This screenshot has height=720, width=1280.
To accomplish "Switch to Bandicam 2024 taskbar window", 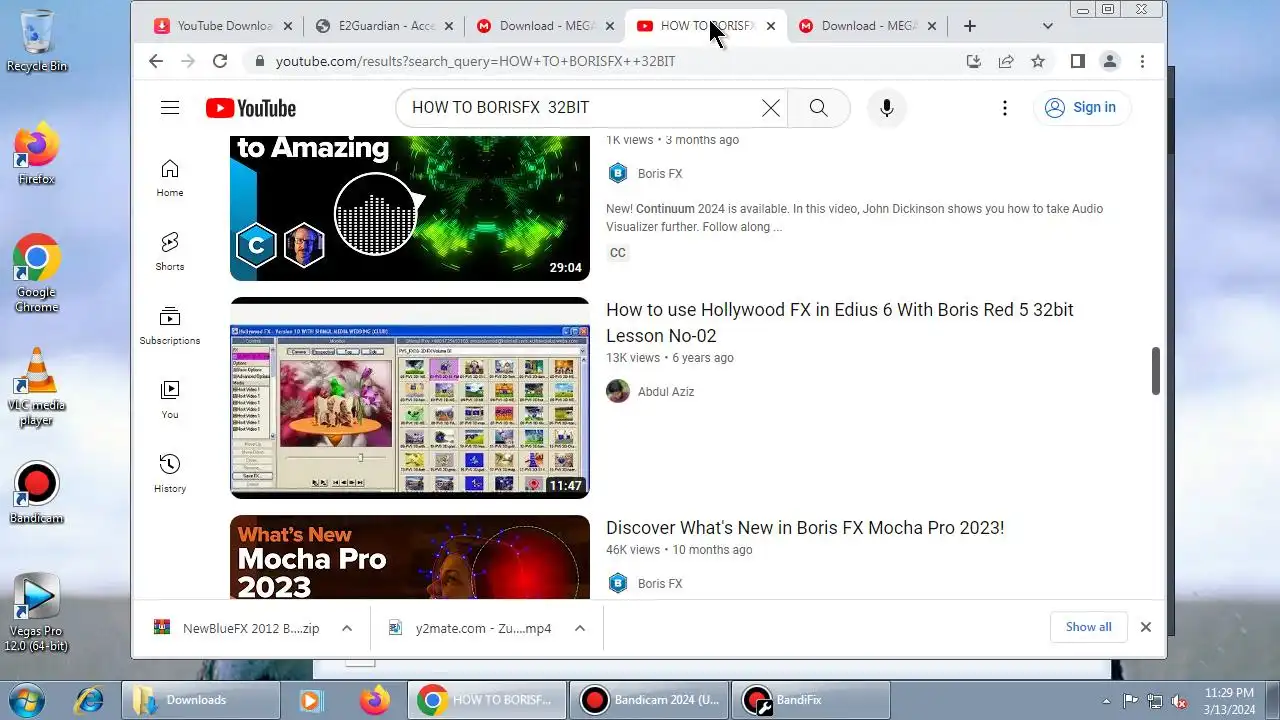I will tap(649, 700).
